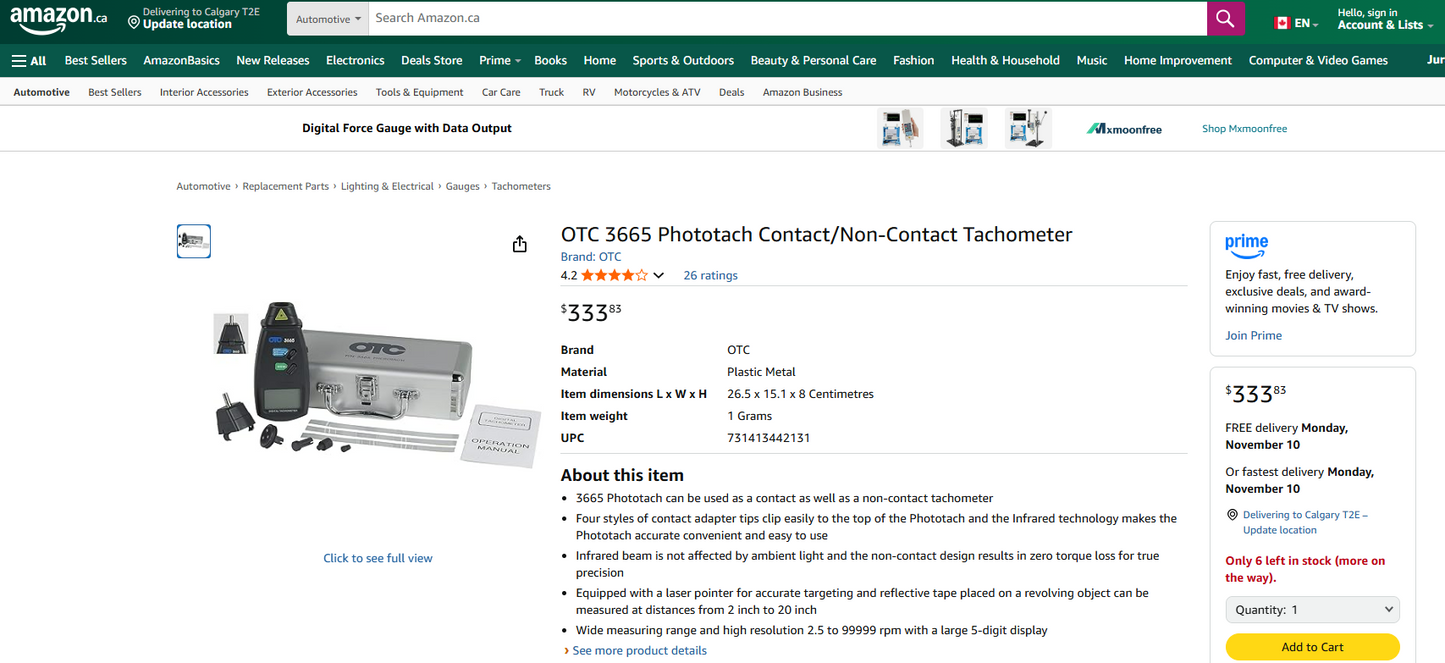Open the All hamburger menu
Screen dimensions: 1445x663
pos(27,60)
